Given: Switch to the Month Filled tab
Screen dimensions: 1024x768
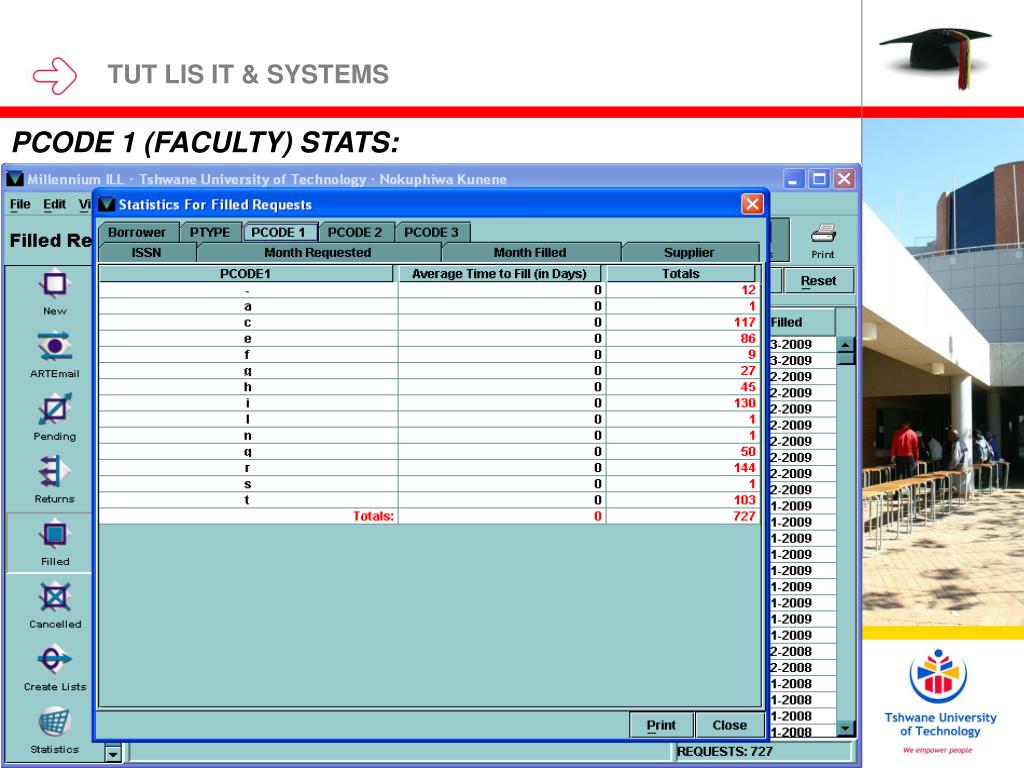Looking at the screenshot, I should (x=530, y=252).
